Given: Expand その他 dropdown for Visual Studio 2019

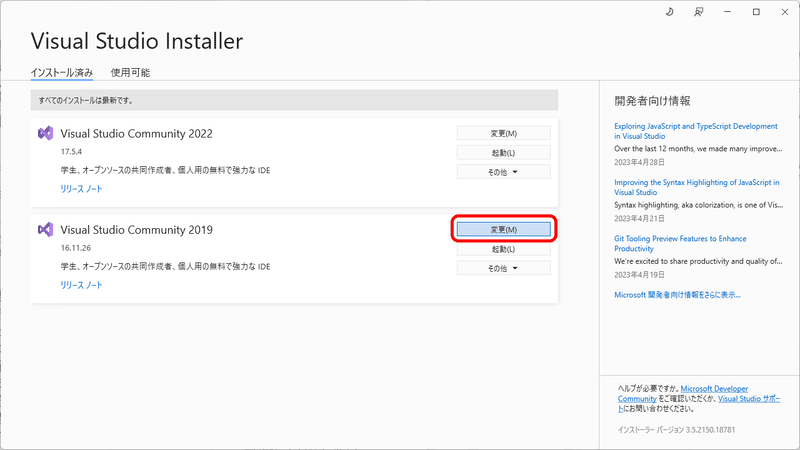Looking at the screenshot, I should point(504,268).
